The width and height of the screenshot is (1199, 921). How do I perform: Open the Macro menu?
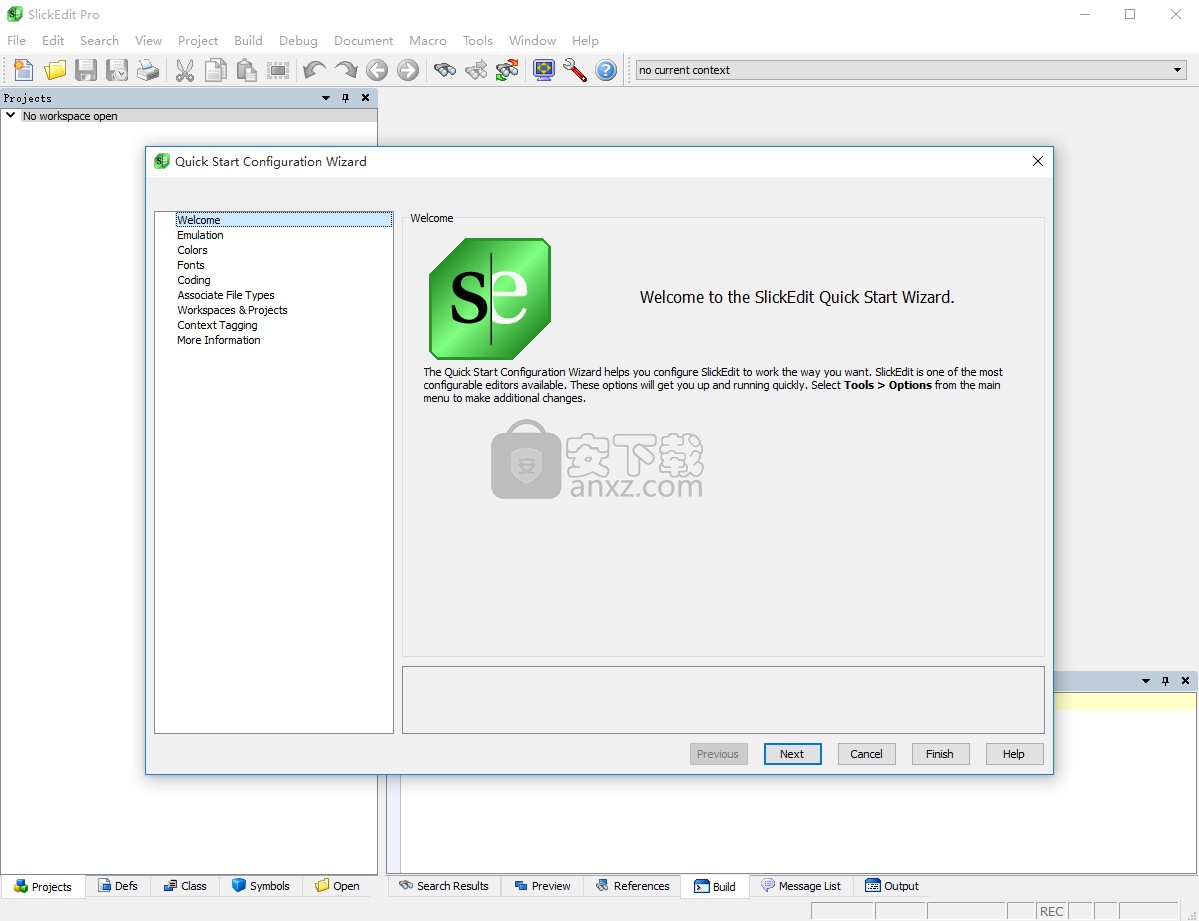coord(427,41)
